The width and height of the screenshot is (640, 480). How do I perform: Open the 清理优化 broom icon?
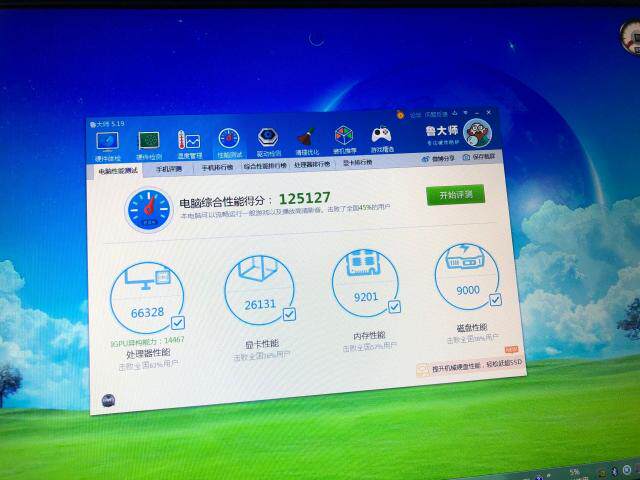306,137
